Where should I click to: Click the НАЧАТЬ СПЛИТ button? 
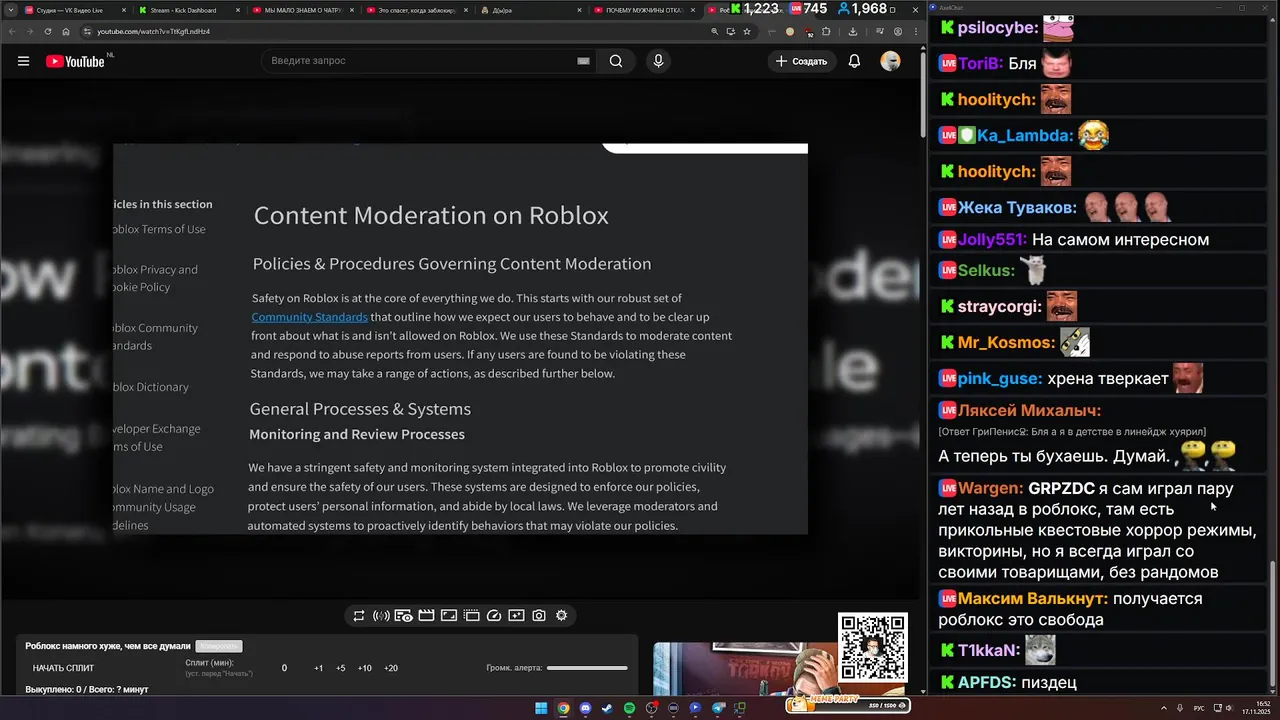(x=63, y=668)
